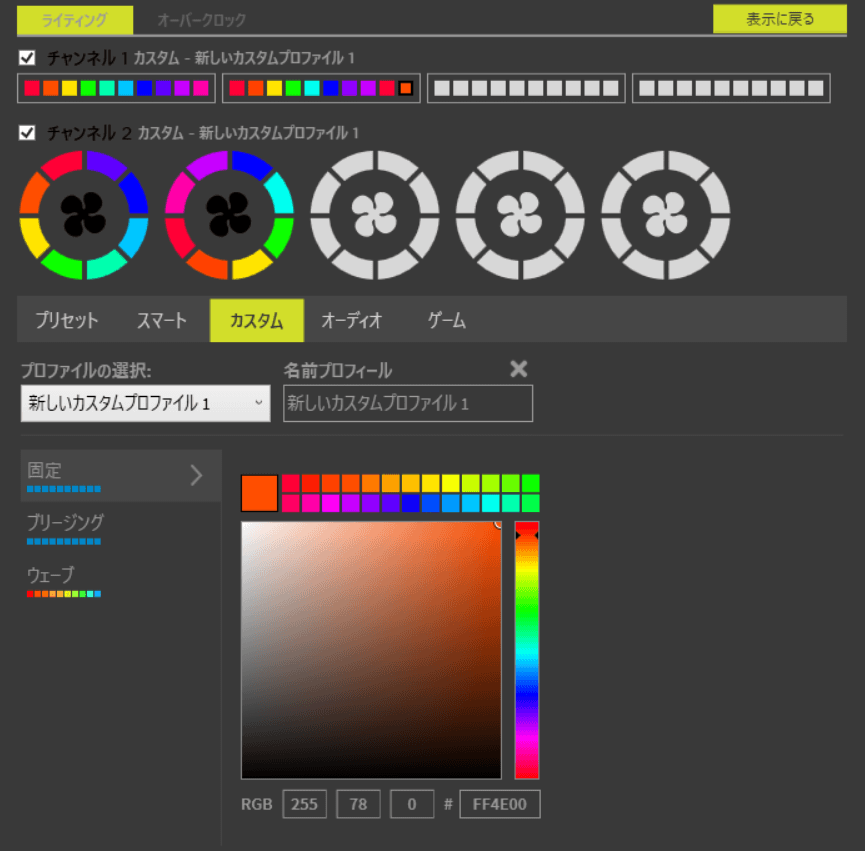This screenshot has height=851, width=865.
Task: Click the hex field showing FF4E00
Action: 500,804
